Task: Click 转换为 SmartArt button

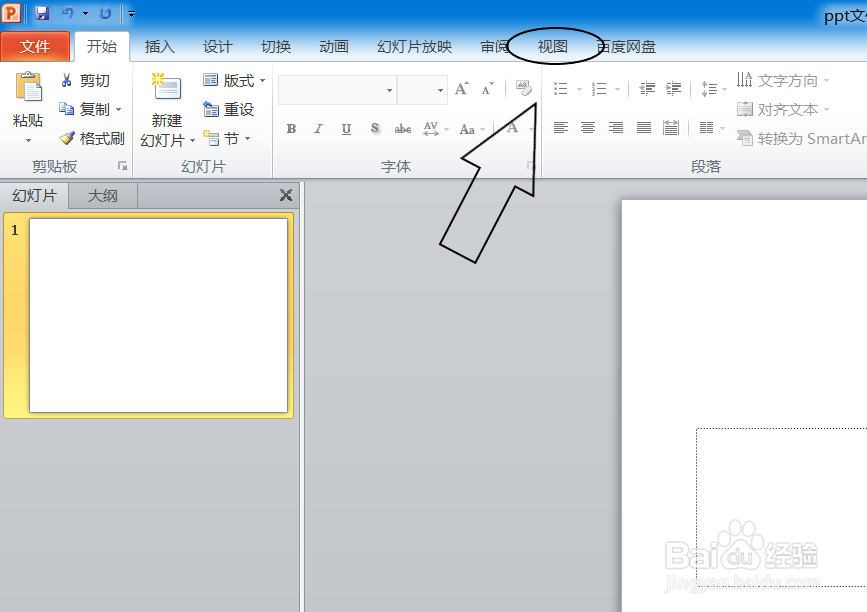Action: [x=801, y=138]
